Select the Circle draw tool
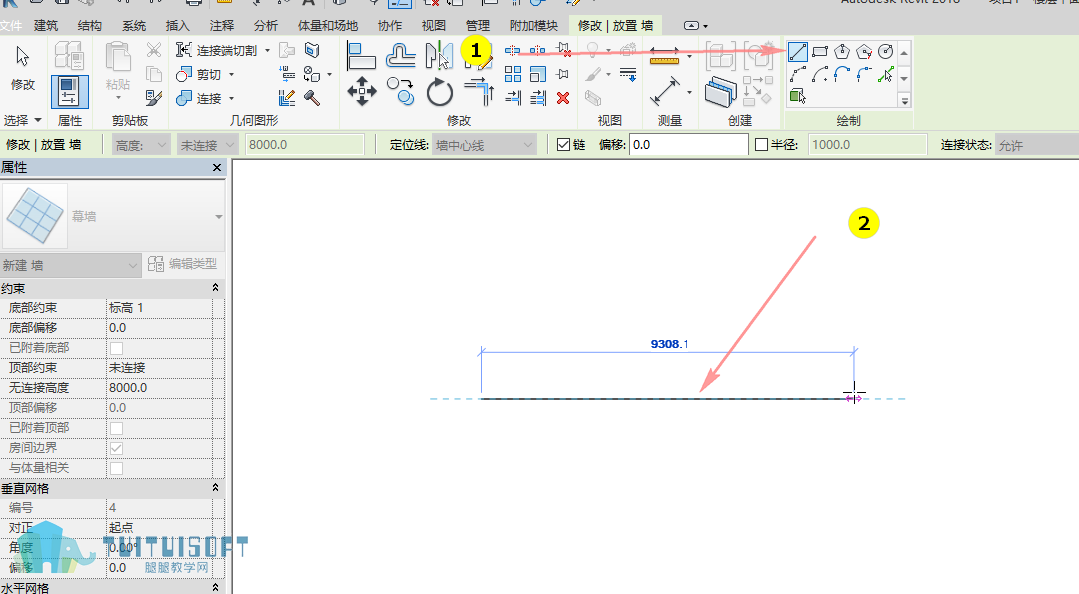Screen dimensions: 1079x594 pyautogui.click(x=886, y=52)
